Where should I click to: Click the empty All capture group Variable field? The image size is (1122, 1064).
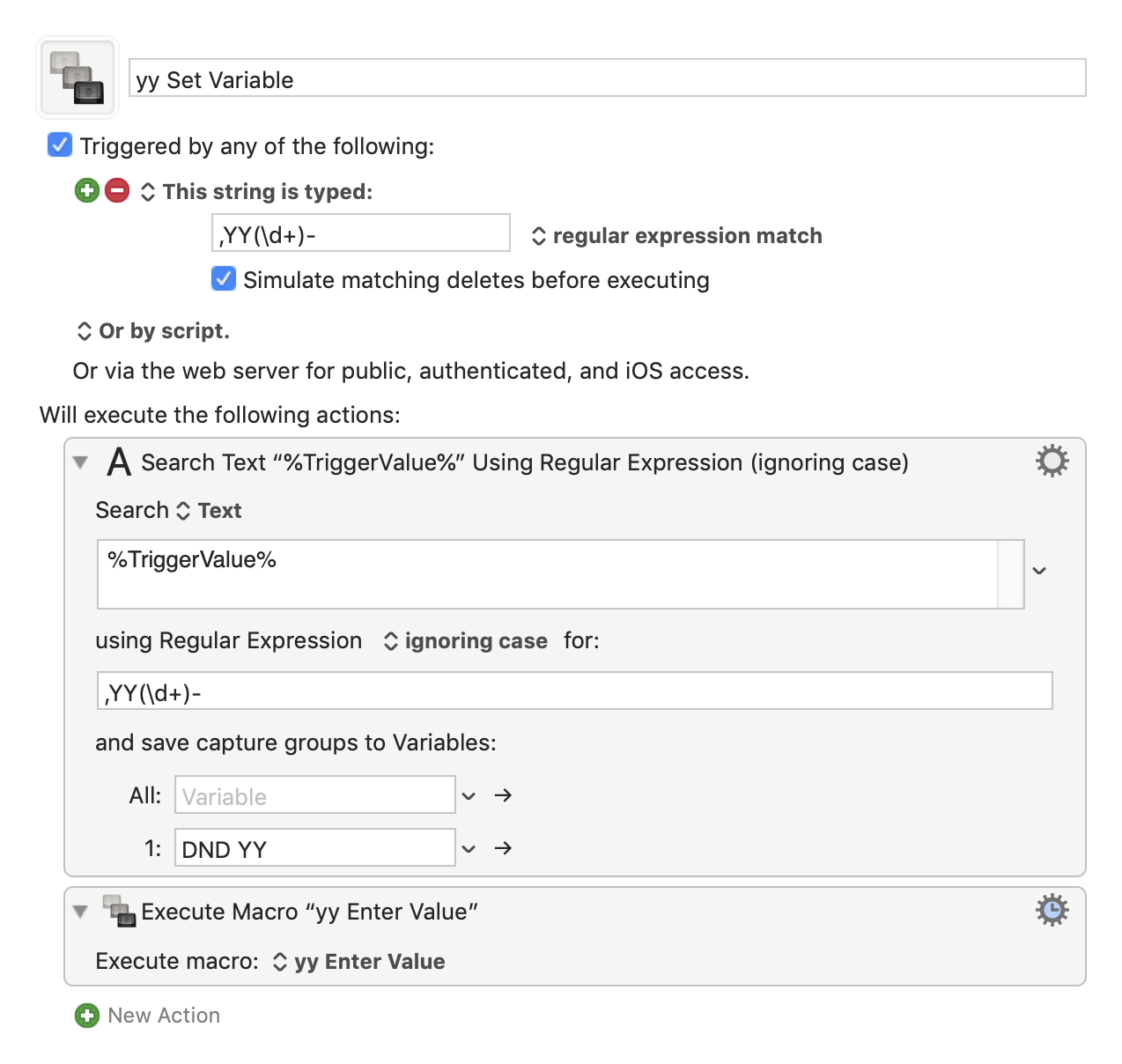(315, 795)
